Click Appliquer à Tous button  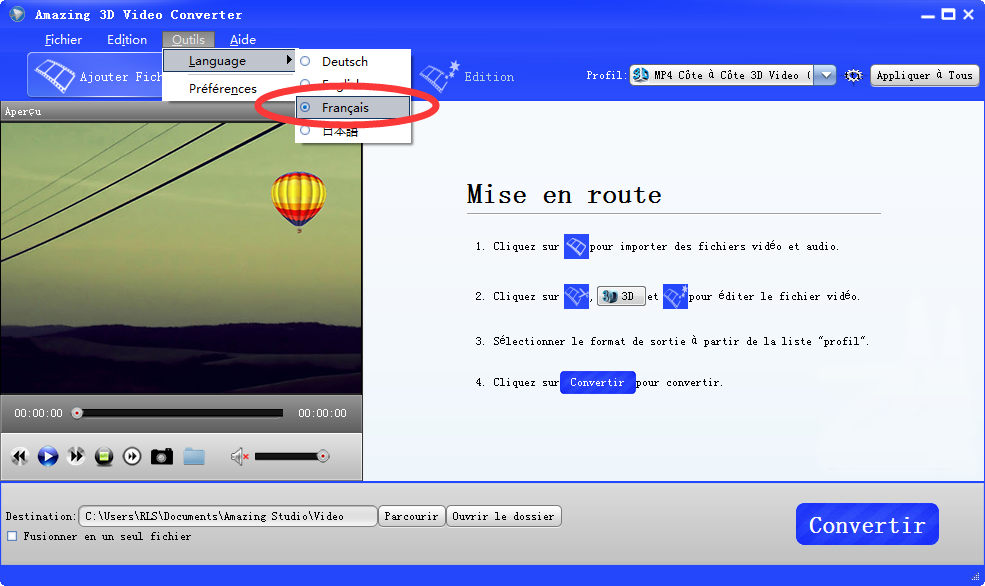[x=925, y=75]
